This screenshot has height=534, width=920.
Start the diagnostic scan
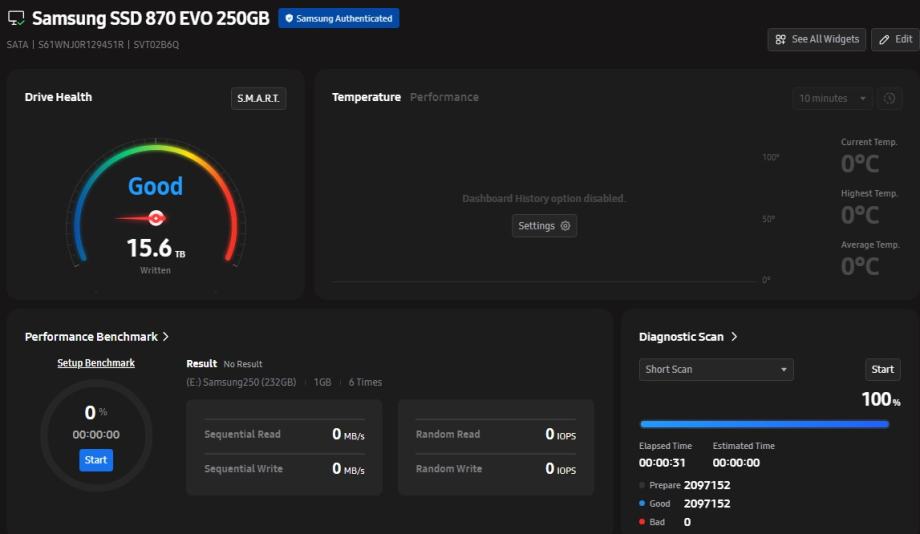[x=882, y=370]
